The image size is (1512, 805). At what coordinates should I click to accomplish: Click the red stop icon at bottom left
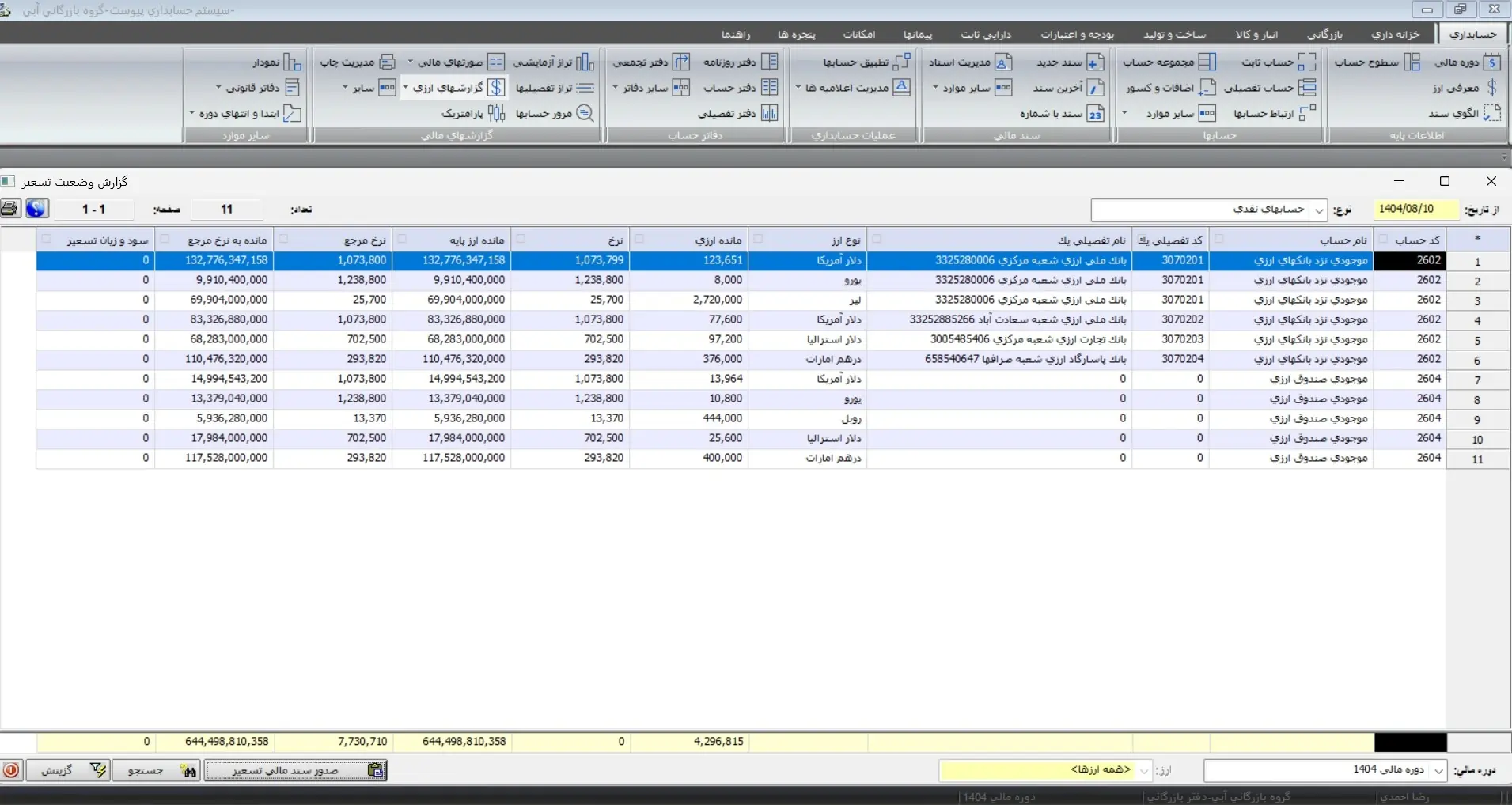click(x=11, y=770)
